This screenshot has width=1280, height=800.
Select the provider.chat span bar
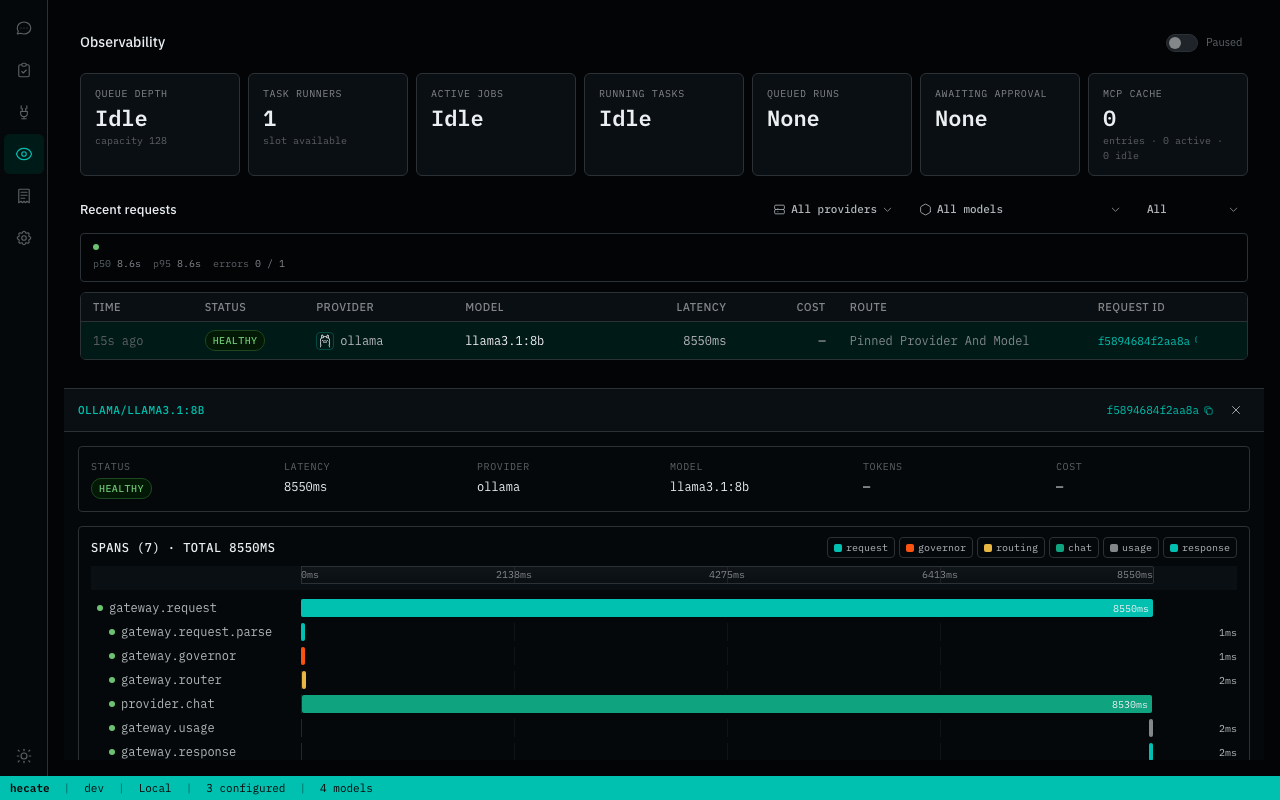click(727, 704)
